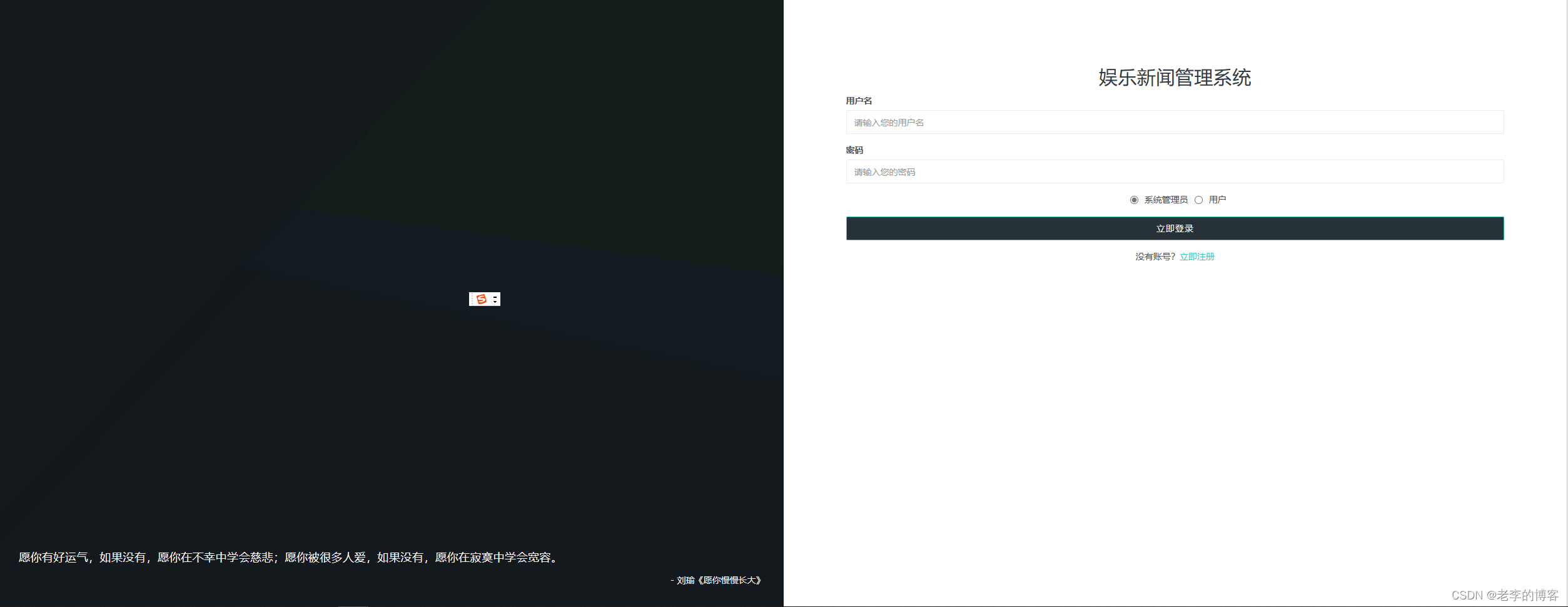Click the 用户名 field label
The width and height of the screenshot is (1568, 607).
click(x=859, y=100)
